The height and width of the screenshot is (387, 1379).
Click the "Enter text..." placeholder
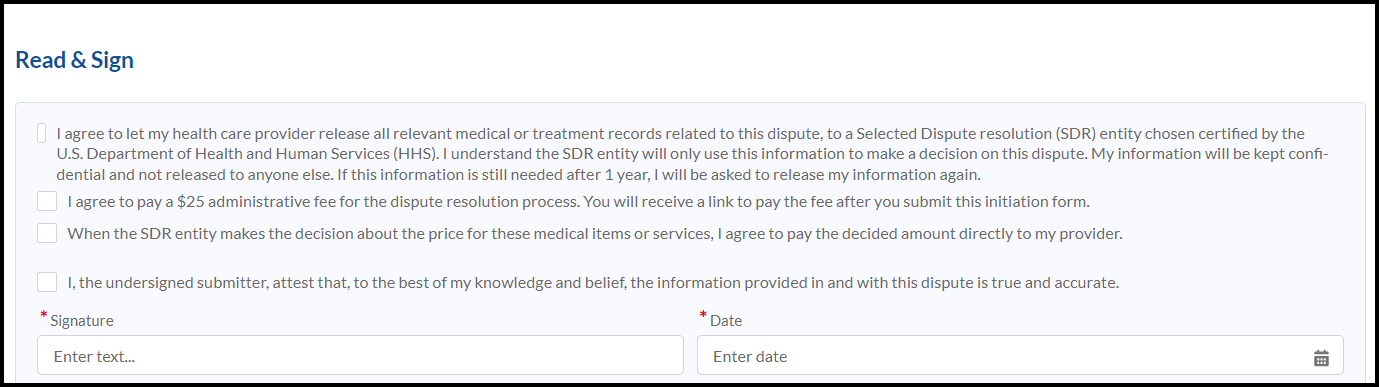click(94, 356)
